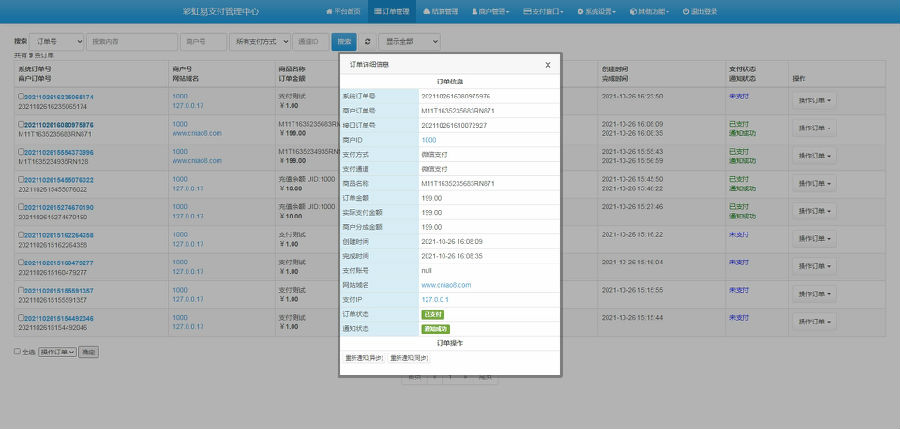900x429 pixels.
Task: Click merchant 1000 link in first table row
Action: pyautogui.click(x=180, y=96)
